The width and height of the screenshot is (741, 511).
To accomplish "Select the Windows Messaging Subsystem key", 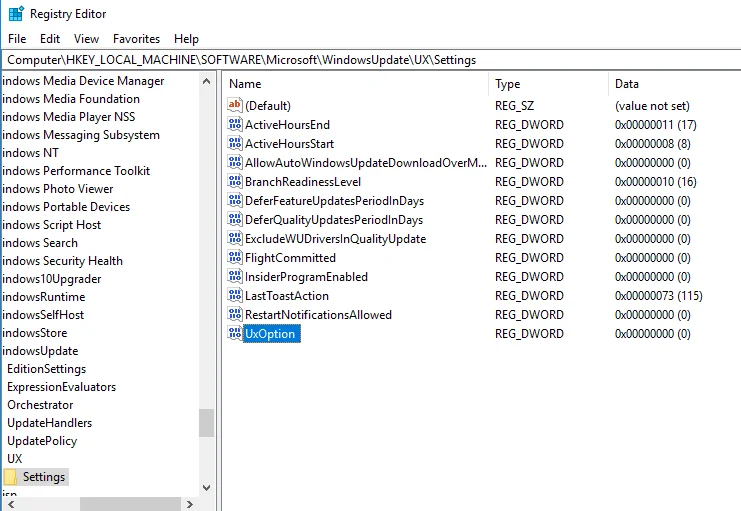I will [x=81, y=135].
